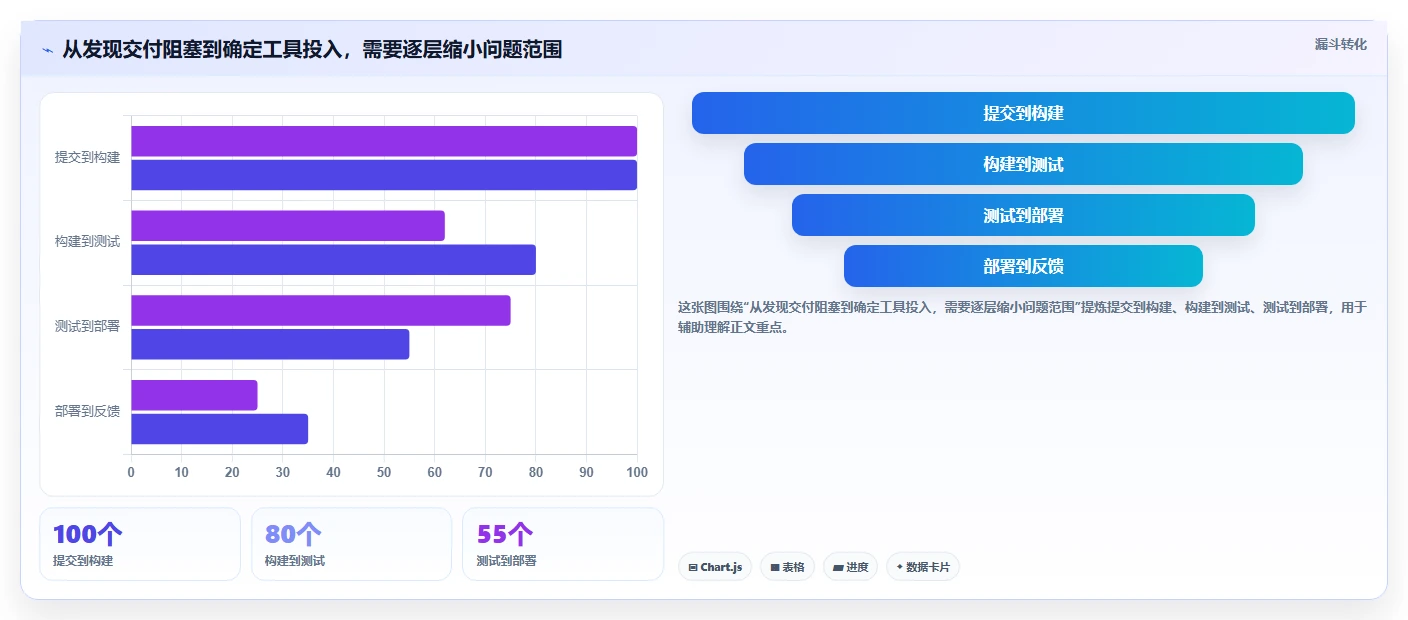This screenshot has height=620, width=1408.
Task: Click the 部署到反馈 y-axis label
Action: (87, 411)
